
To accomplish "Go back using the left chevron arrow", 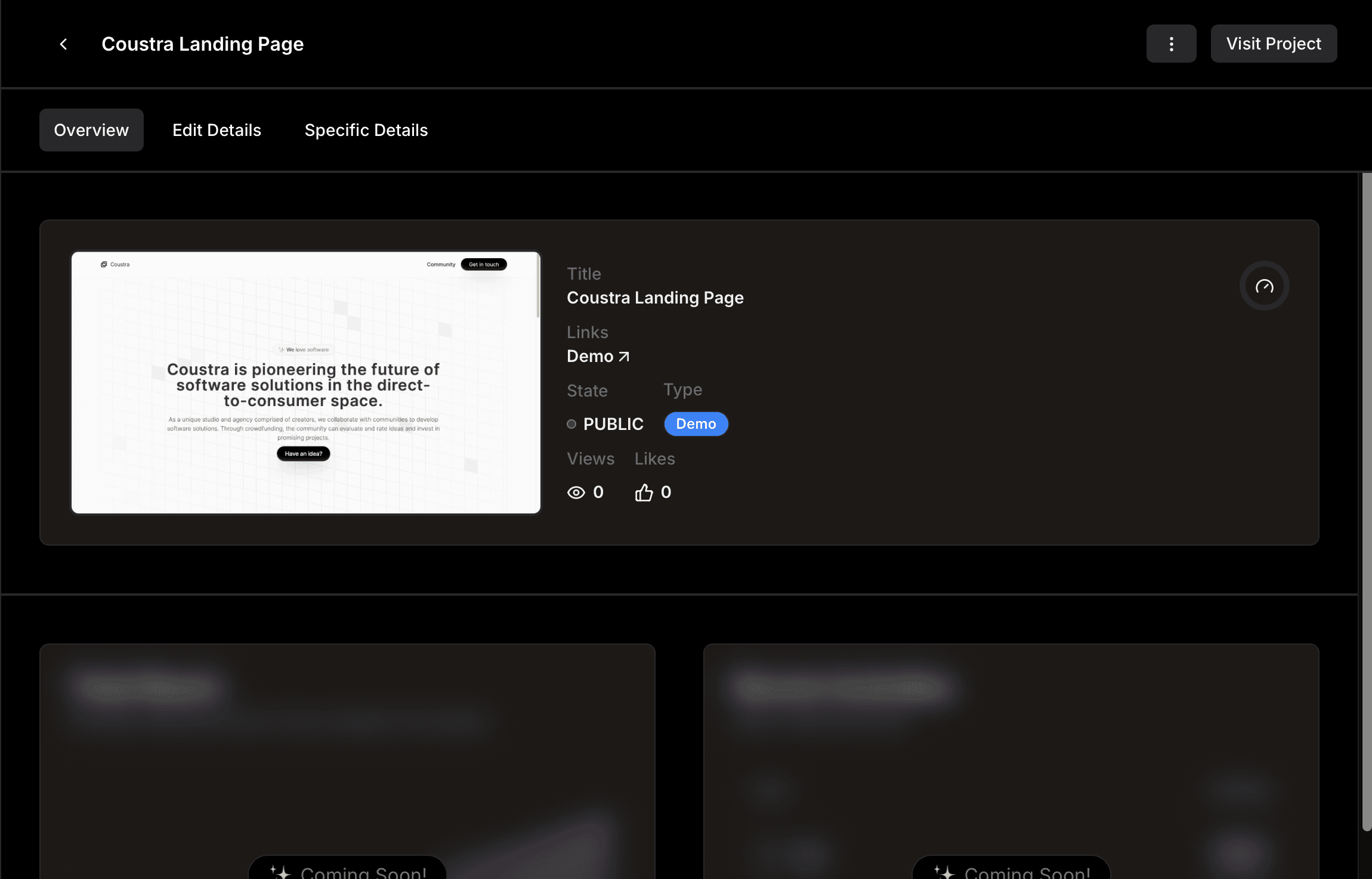I will [63, 44].
